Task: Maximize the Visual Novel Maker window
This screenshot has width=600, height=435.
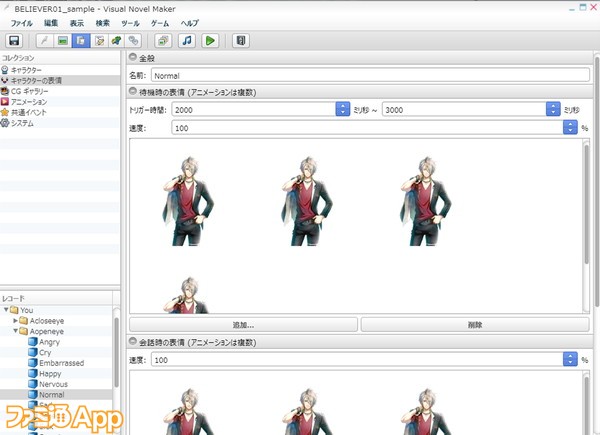Action: (x=583, y=7)
